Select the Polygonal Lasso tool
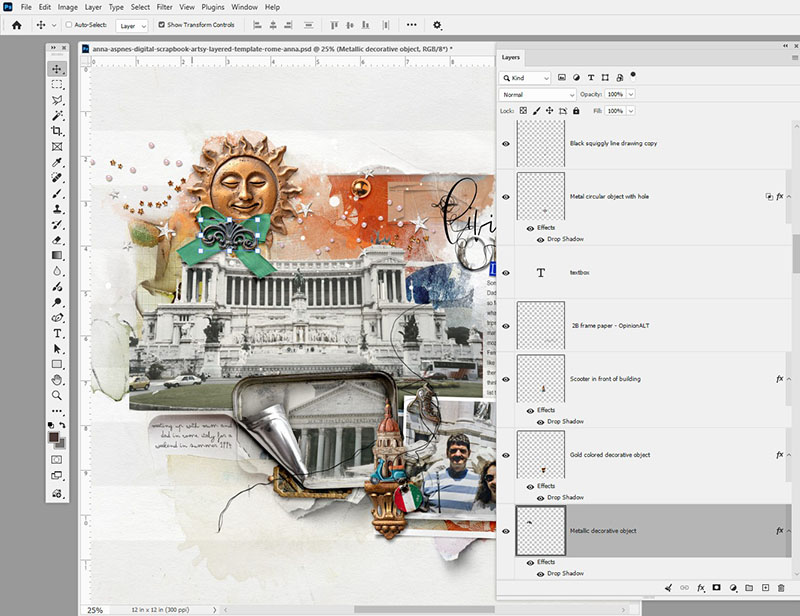Viewport: 800px width, 616px height. coord(57,100)
